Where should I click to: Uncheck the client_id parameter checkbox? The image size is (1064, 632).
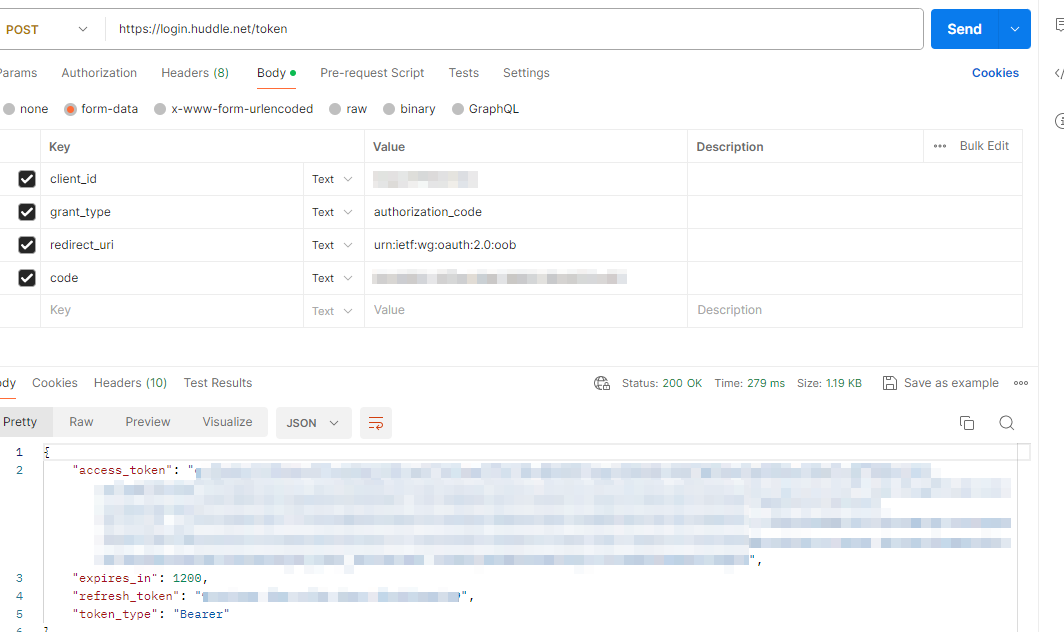(x=27, y=179)
